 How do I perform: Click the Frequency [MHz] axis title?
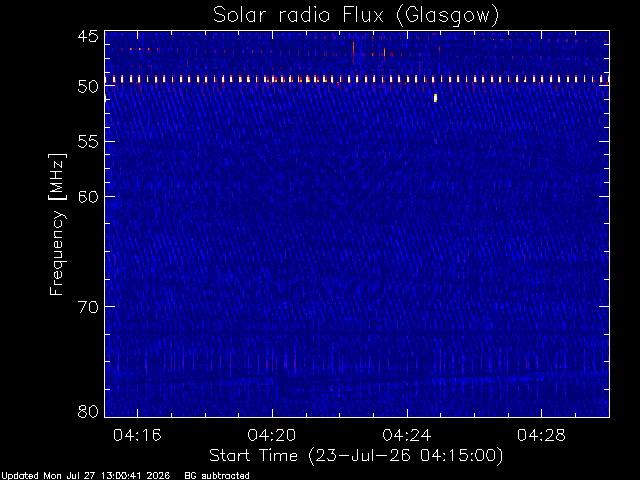pos(57,224)
